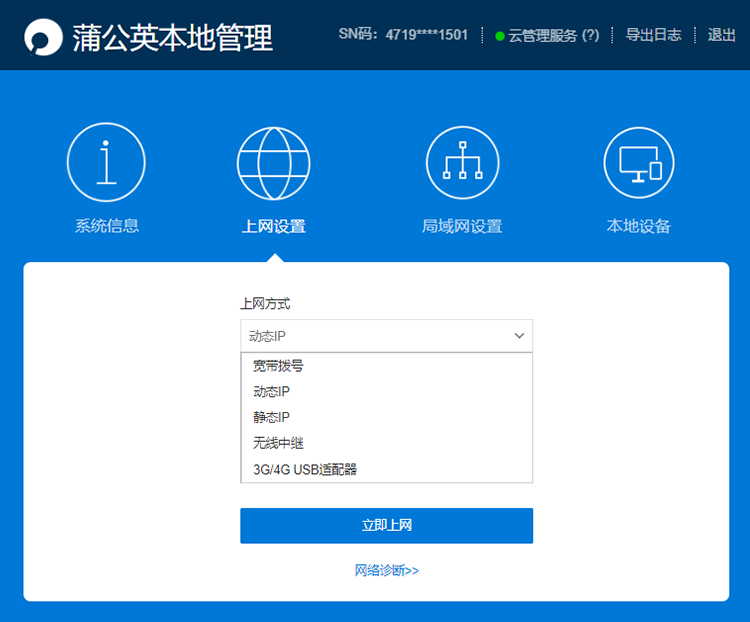Open 本地设备 monitor icon
Screen dimensions: 750x622
tap(639, 163)
